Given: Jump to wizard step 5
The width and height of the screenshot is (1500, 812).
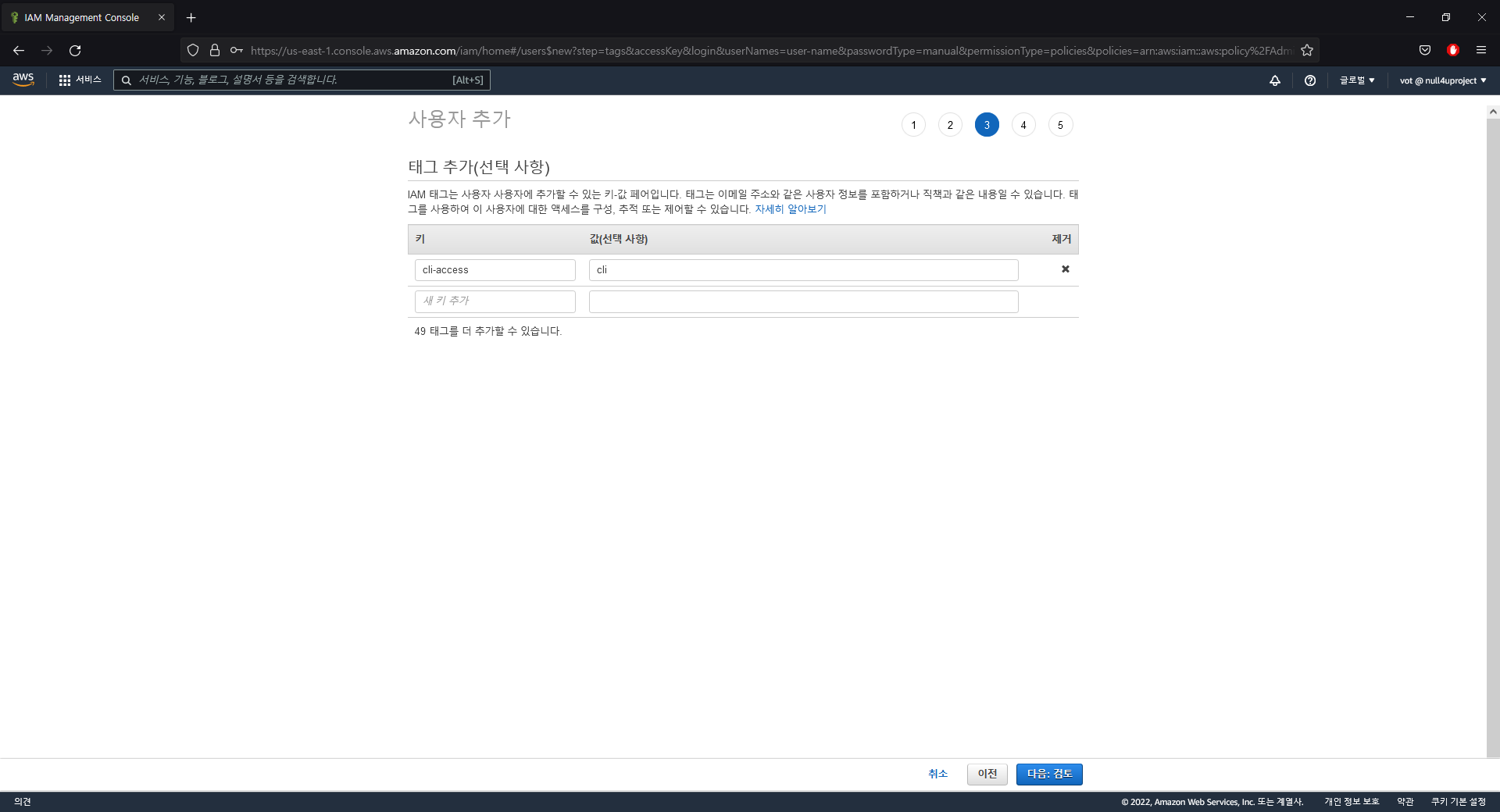Looking at the screenshot, I should (x=1060, y=125).
